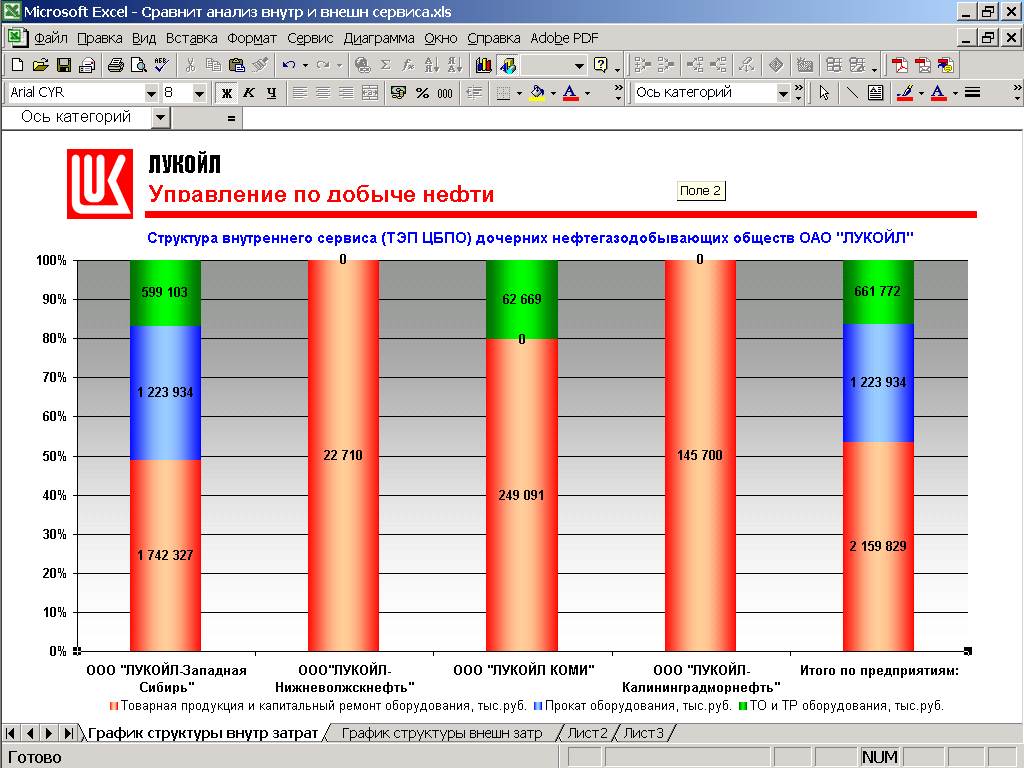Expand the zoom percentage combo box
The image size is (1024, 768).
pos(579,65)
